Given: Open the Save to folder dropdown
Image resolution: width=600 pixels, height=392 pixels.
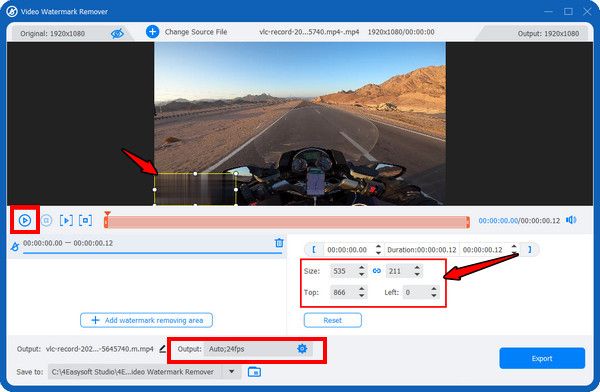Looking at the screenshot, I should (x=232, y=371).
